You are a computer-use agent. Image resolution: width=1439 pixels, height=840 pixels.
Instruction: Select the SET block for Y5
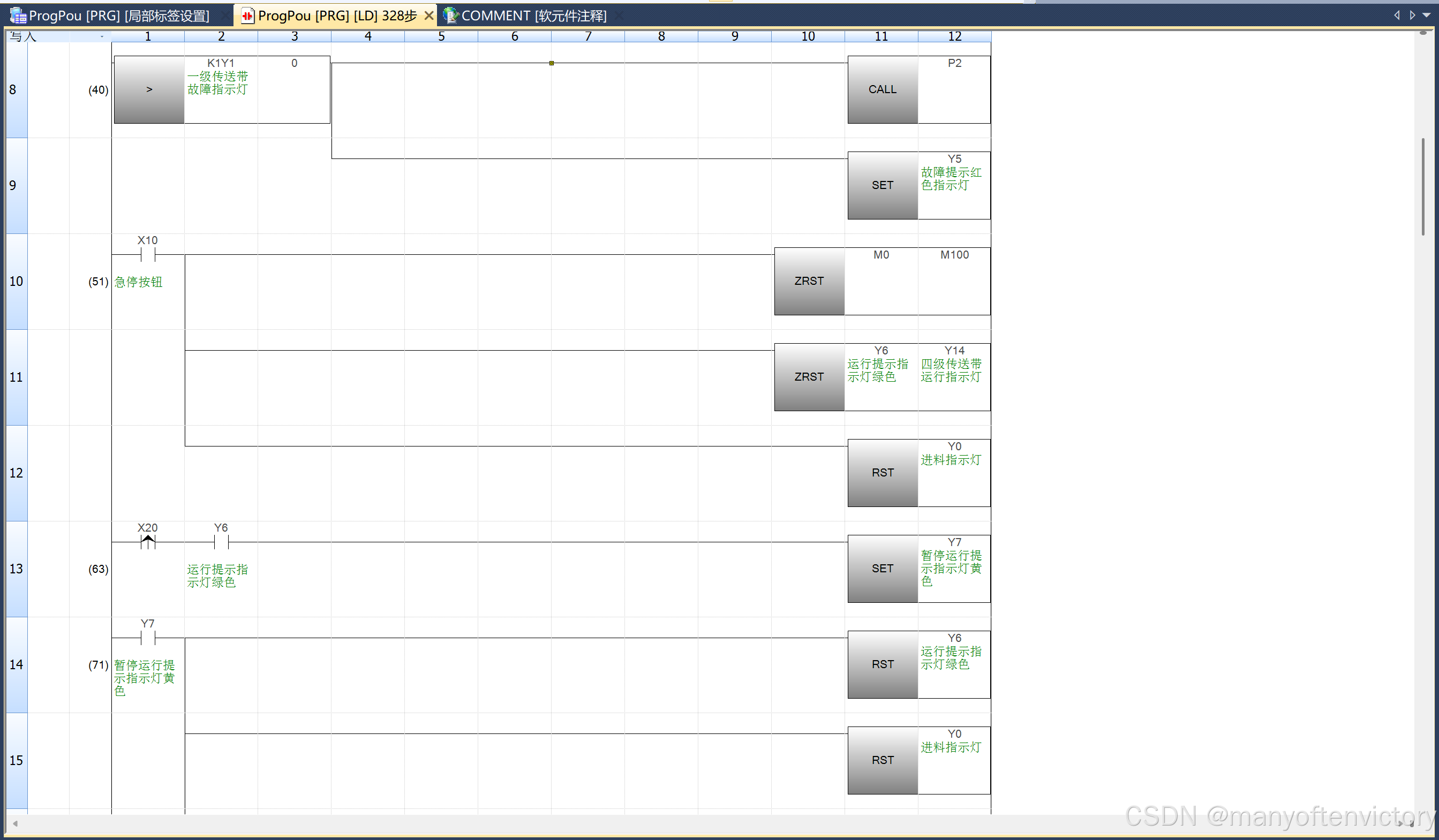coord(883,186)
